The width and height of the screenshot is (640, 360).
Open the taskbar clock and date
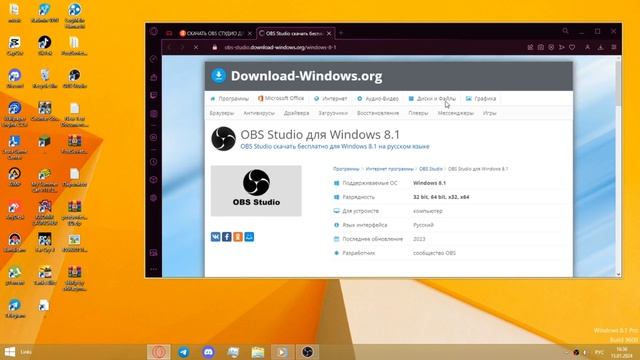point(622,352)
